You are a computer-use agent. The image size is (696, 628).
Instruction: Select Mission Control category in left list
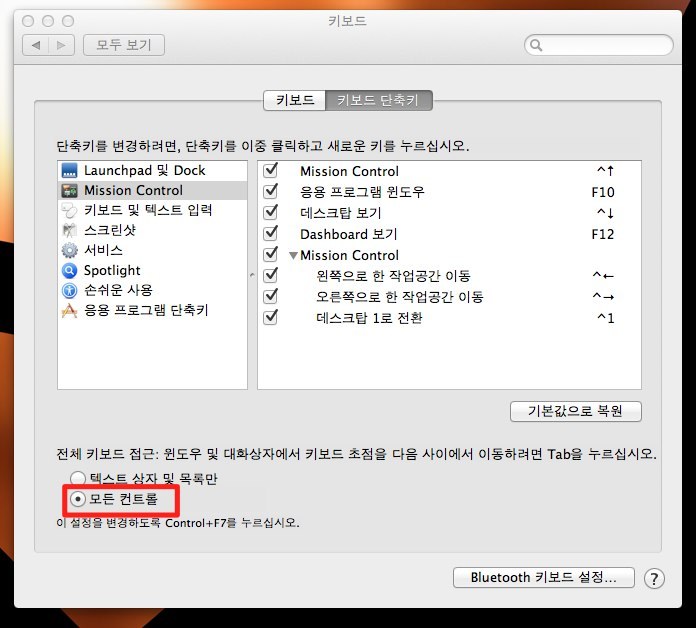(152, 190)
